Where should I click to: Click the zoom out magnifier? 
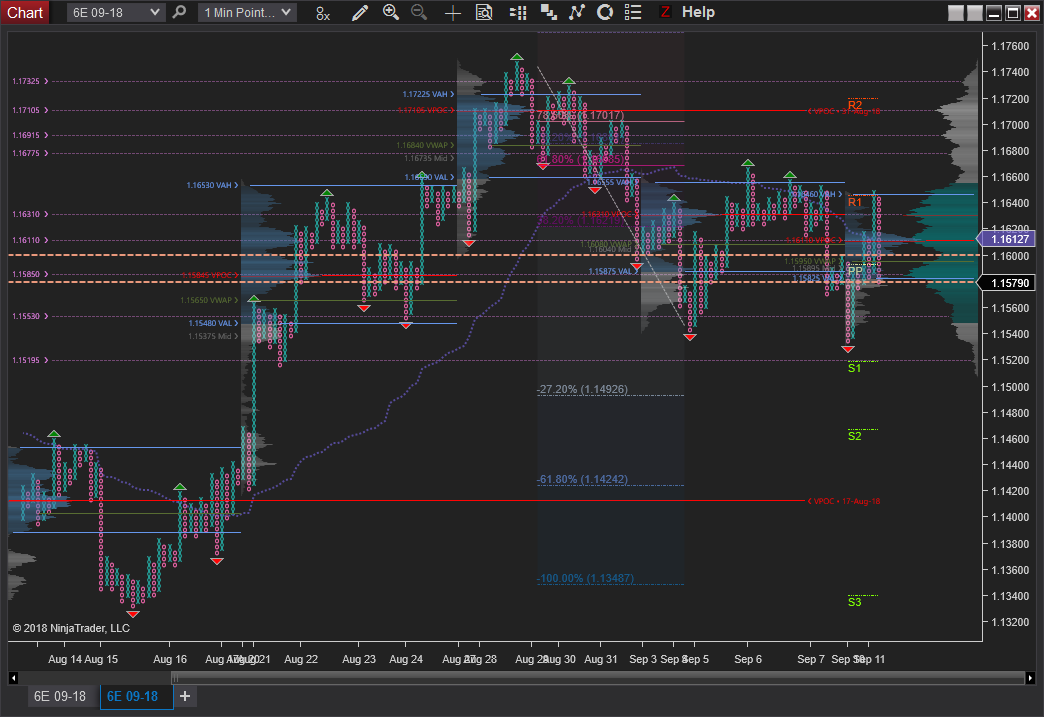point(419,12)
